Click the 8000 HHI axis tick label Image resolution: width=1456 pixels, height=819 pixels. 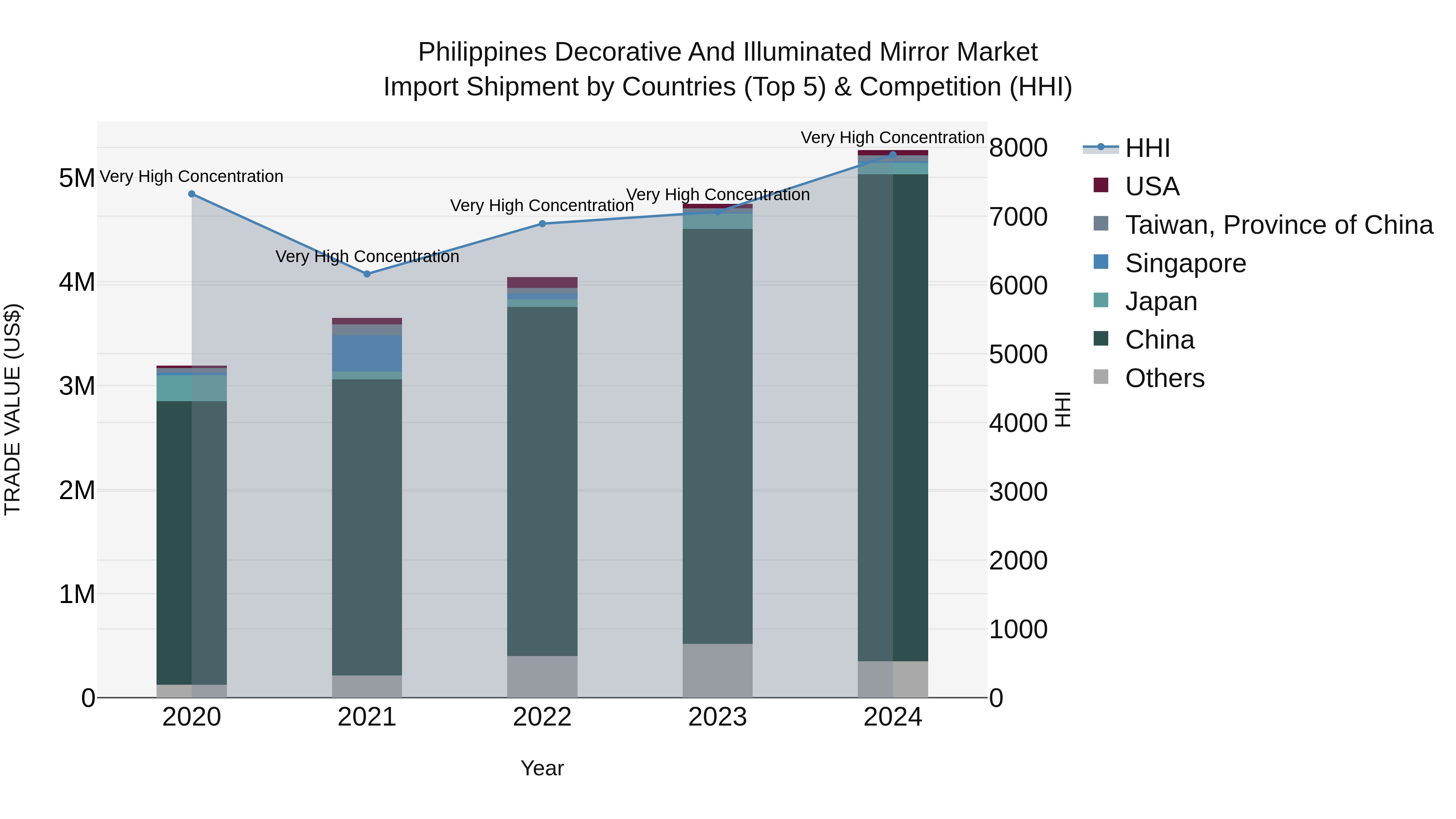tap(1018, 148)
